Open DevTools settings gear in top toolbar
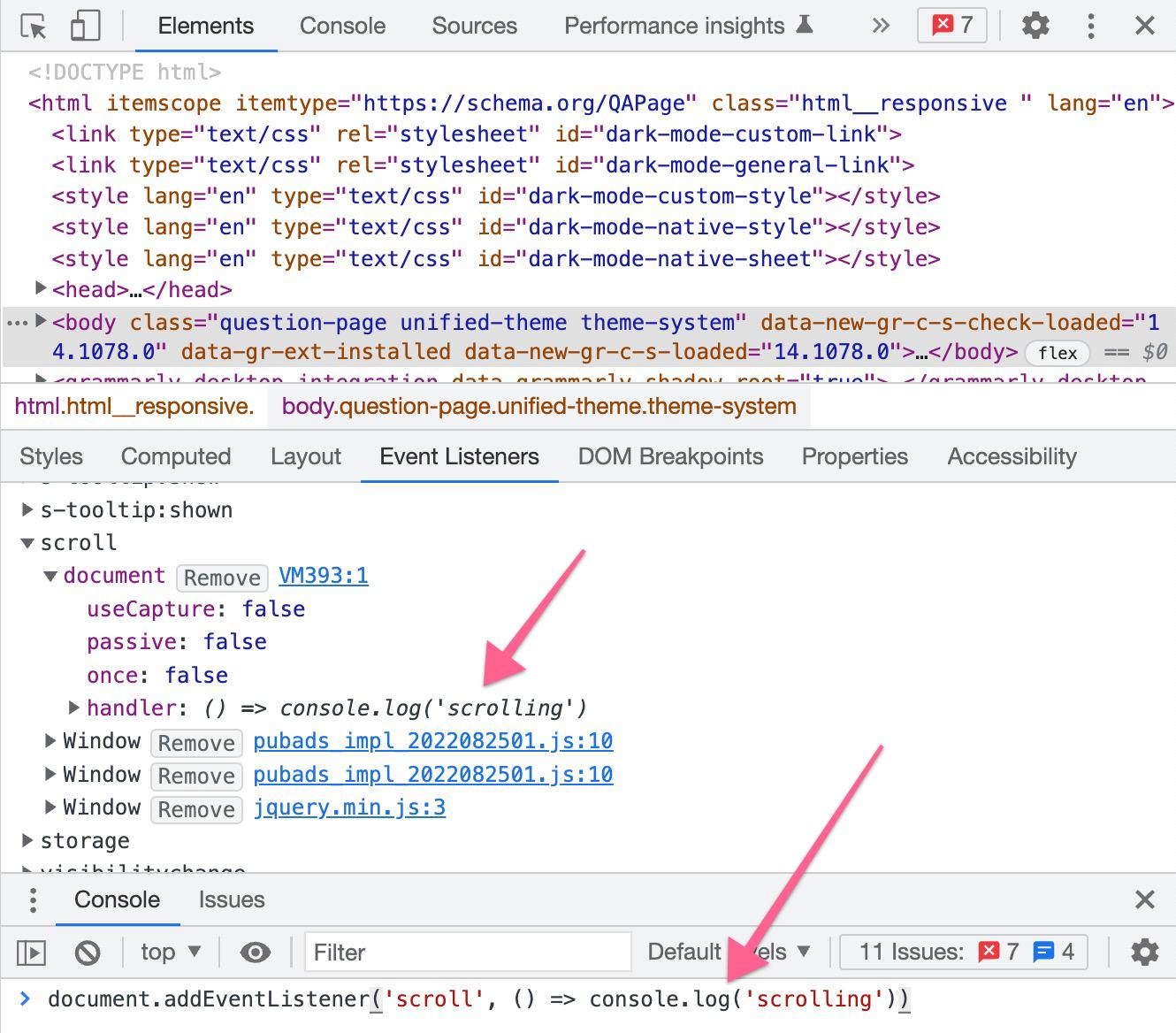Image resolution: width=1176 pixels, height=1033 pixels. pos(1035,26)
